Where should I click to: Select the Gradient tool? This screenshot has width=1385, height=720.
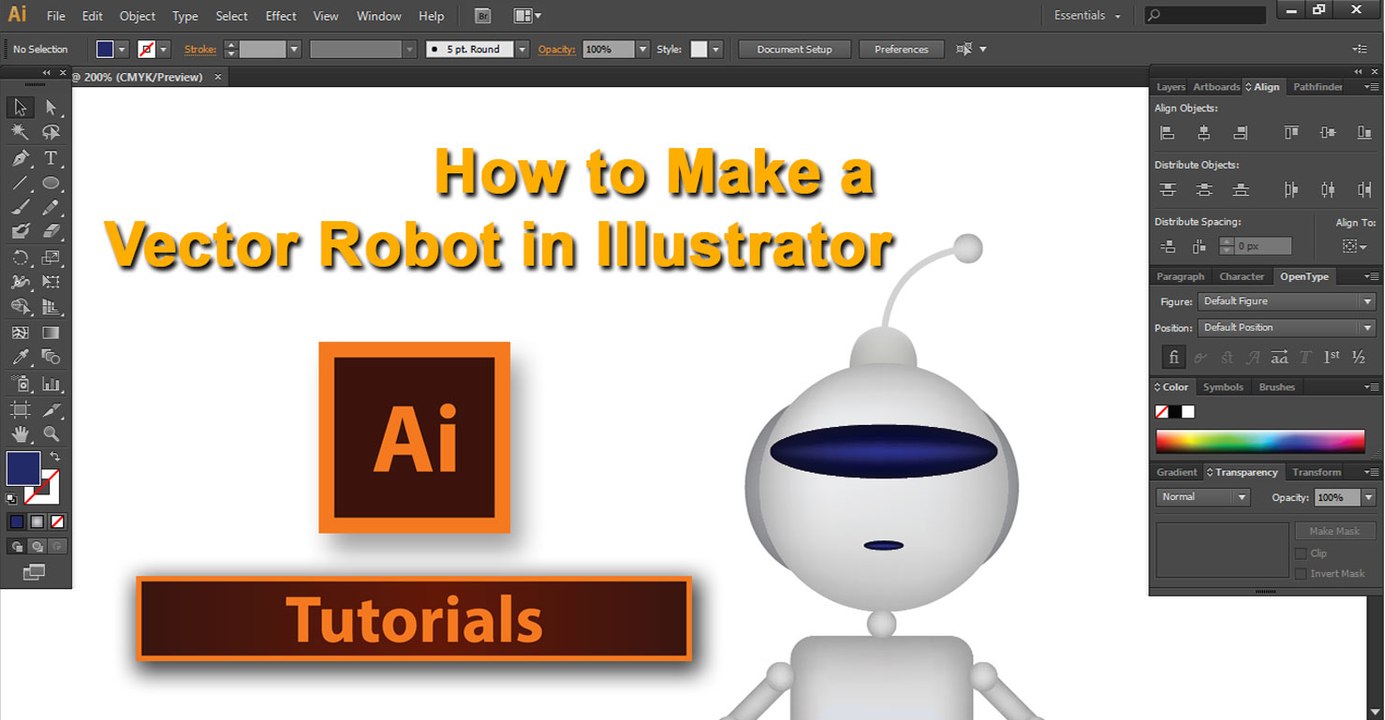[x=51, y=333]
